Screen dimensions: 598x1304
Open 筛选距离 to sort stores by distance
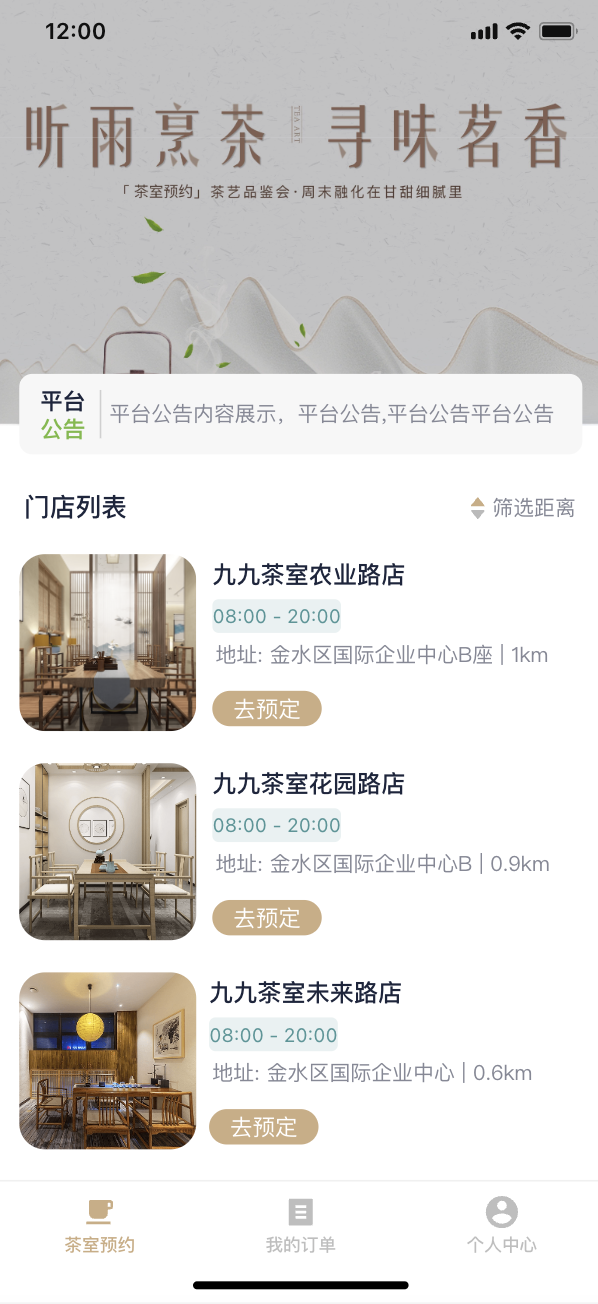click(523, 507)
